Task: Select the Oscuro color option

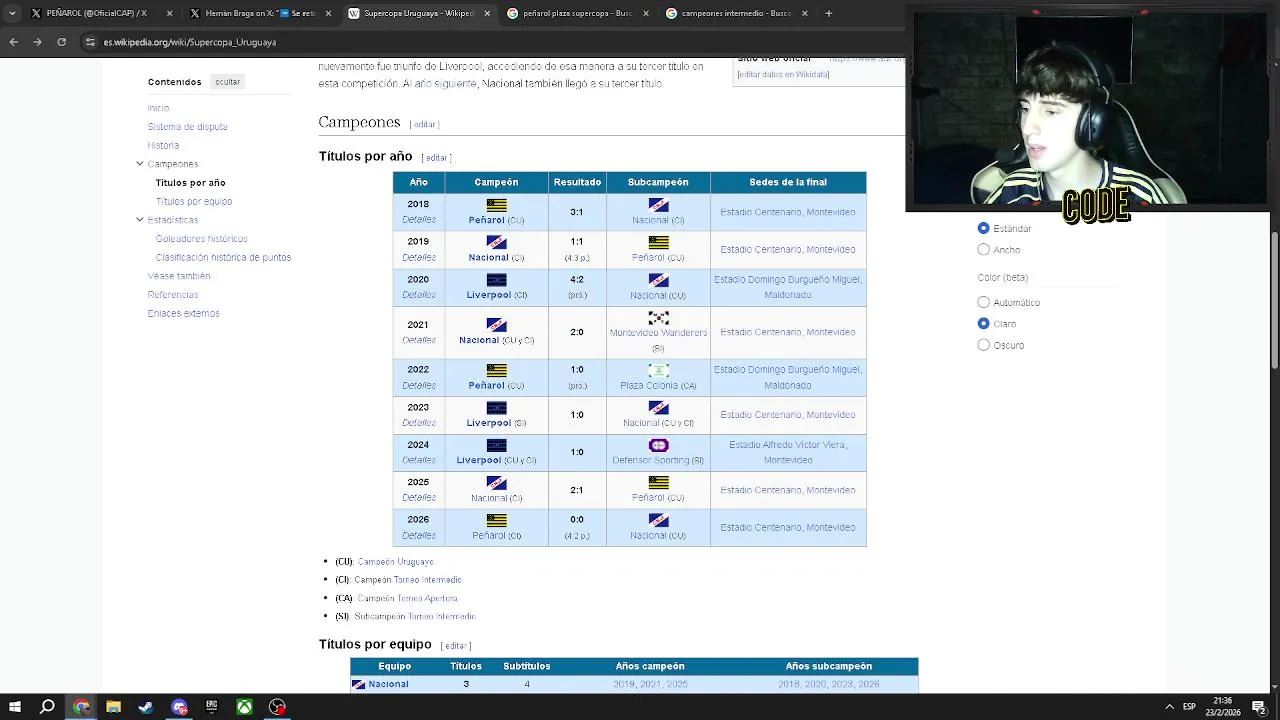Action: pyautogui.click(x=984, y=345)
